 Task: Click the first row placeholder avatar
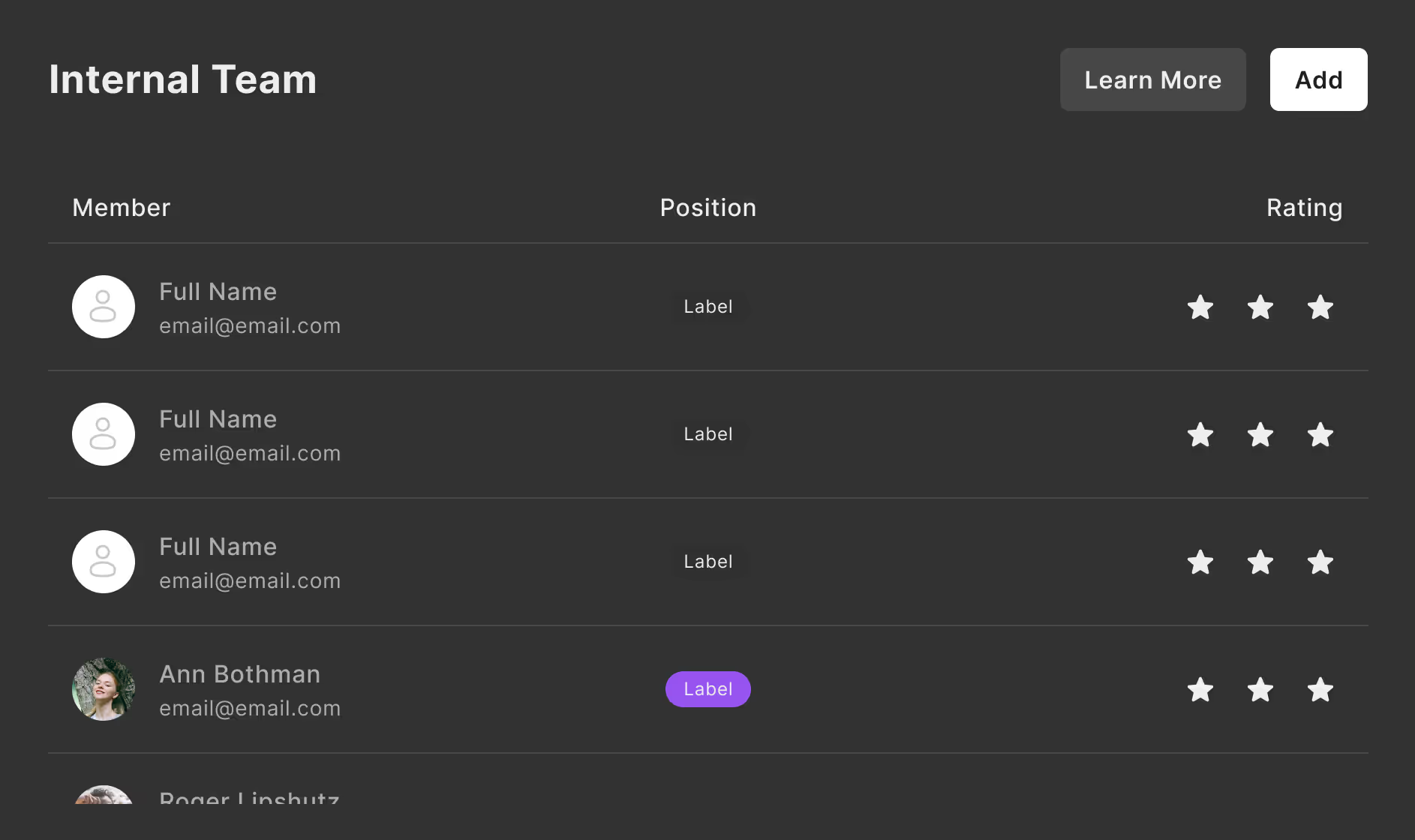click(x=104, y=307)
